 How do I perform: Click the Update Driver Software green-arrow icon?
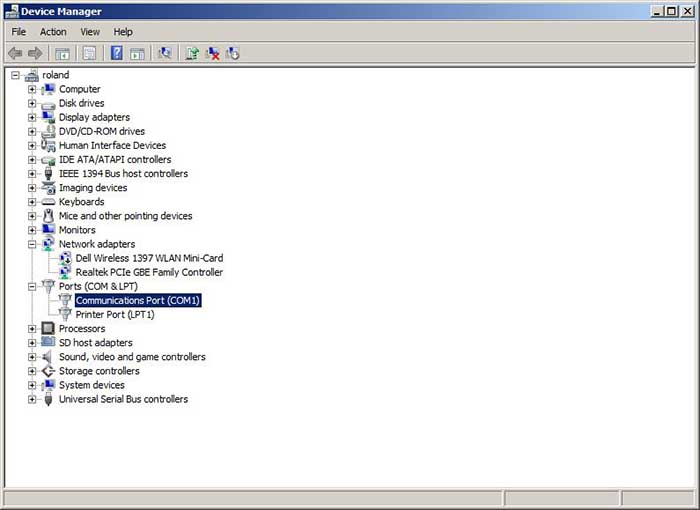[192, 54]
